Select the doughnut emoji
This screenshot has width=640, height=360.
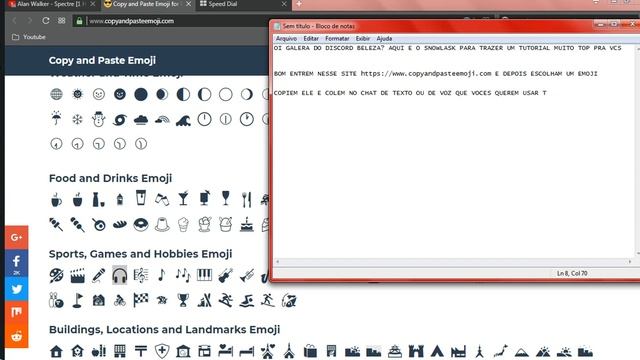point(141,224)
